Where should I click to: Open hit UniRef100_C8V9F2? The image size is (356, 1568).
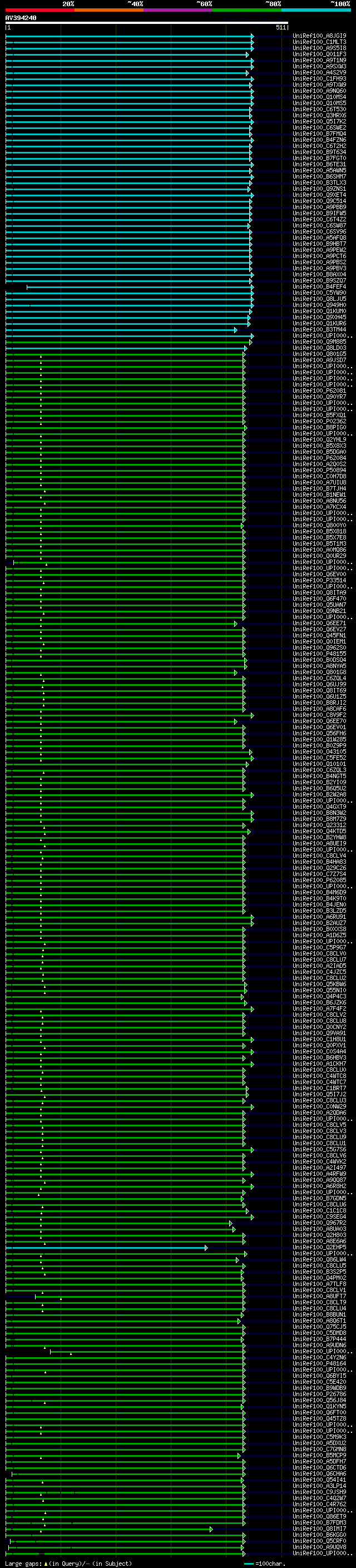(319, 715)
